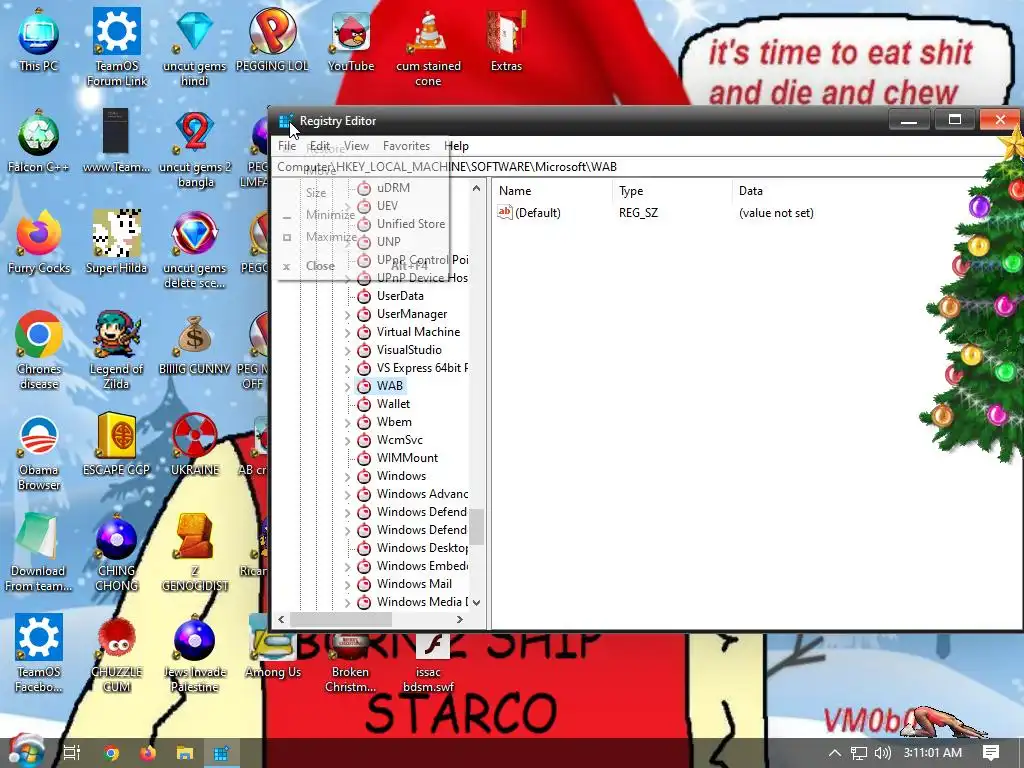
Task: Open the cum stained cone VLC icon
Action: 428,47
